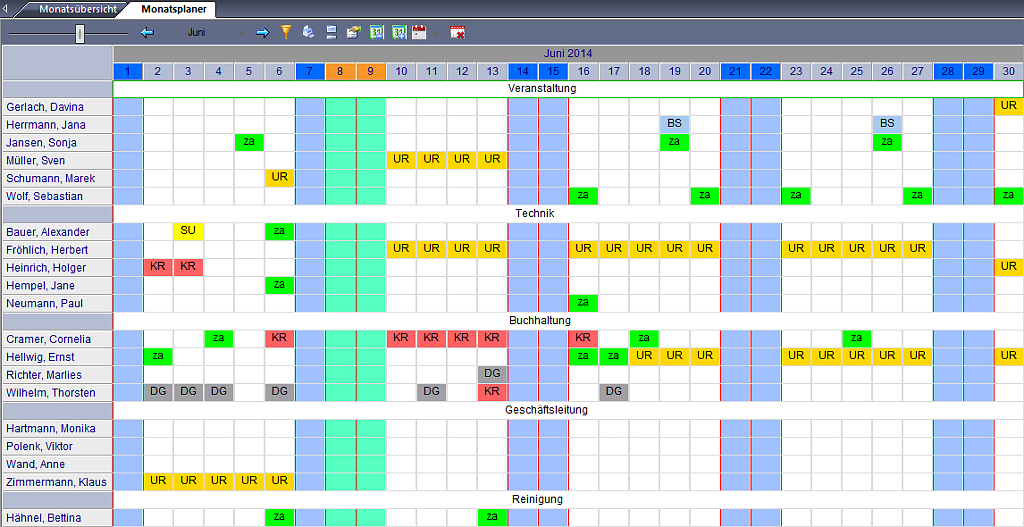
Task: Click the Buchhaltung group header
Action: click(568, 321)
